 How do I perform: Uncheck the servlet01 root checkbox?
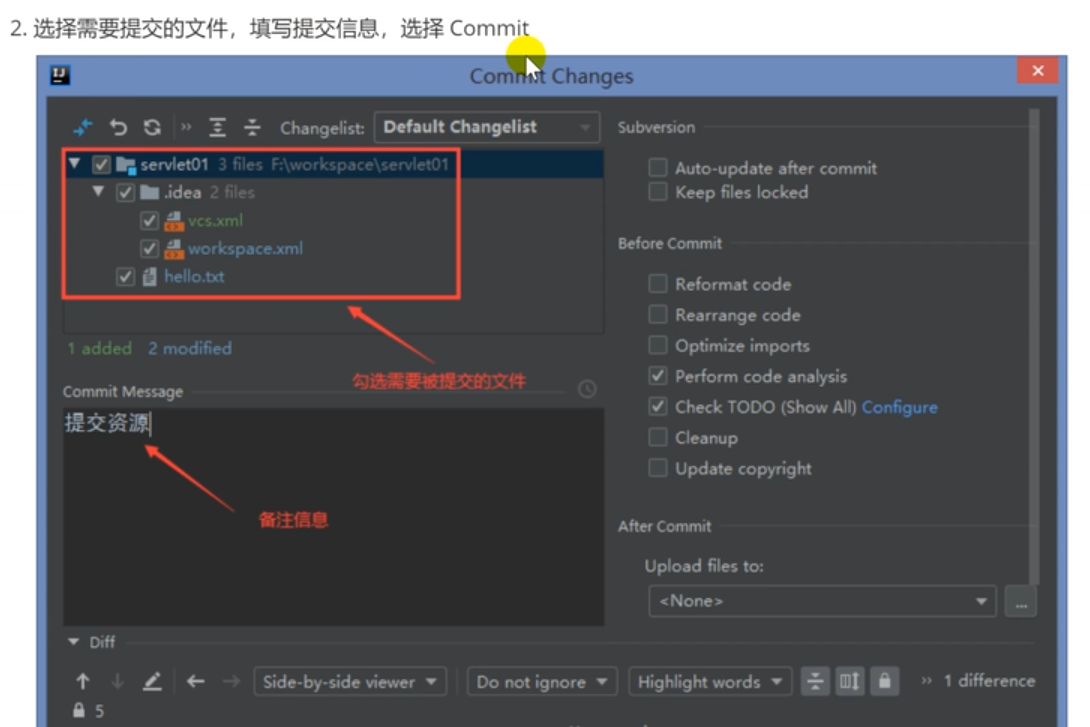click(101, 165)
